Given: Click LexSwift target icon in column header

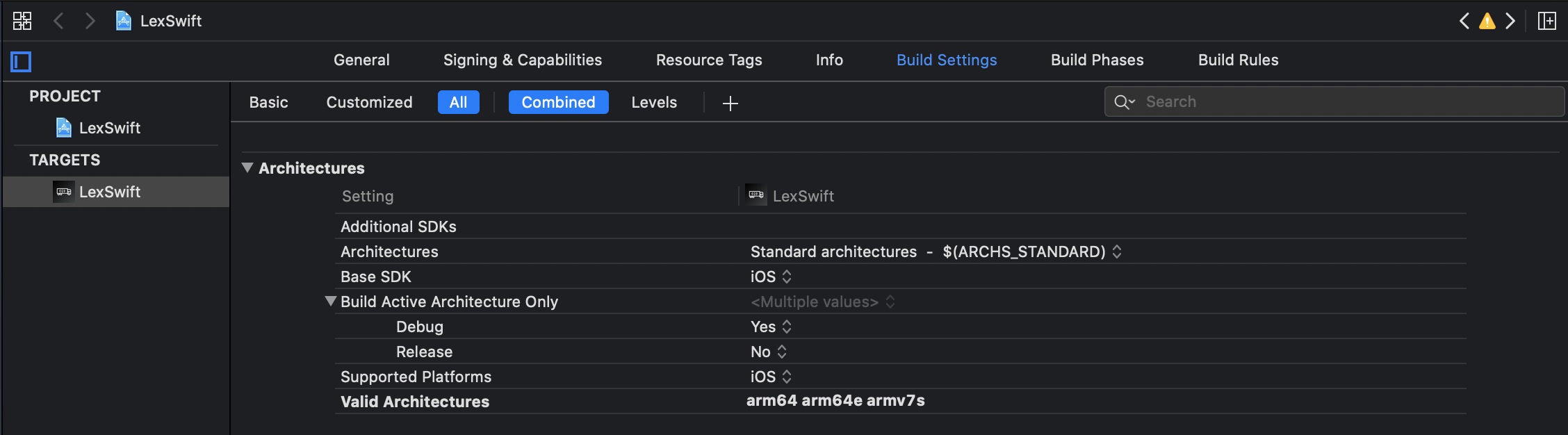Looking at the screenshot, I should 756,195.
